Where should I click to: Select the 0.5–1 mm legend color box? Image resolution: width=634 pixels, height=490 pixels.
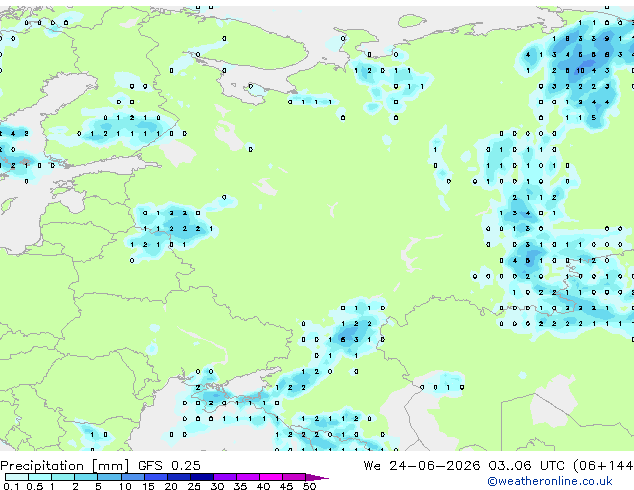[40, 477]
